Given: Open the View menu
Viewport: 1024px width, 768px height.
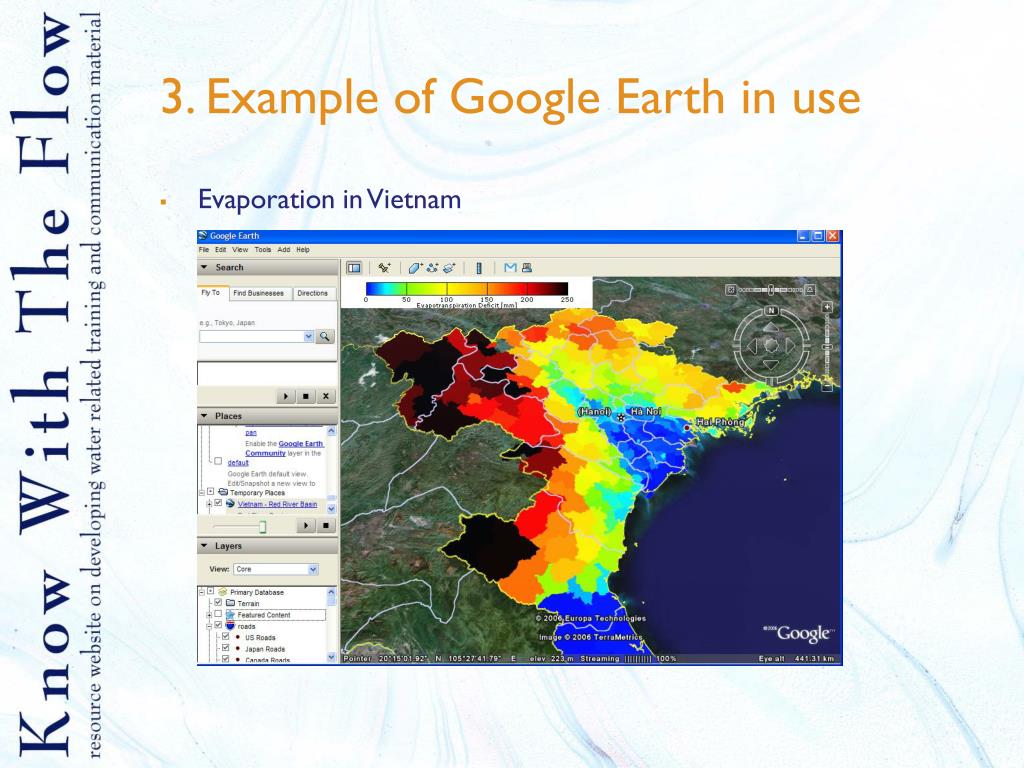Looking at the screenshot, I should click(x=240, y=249).
